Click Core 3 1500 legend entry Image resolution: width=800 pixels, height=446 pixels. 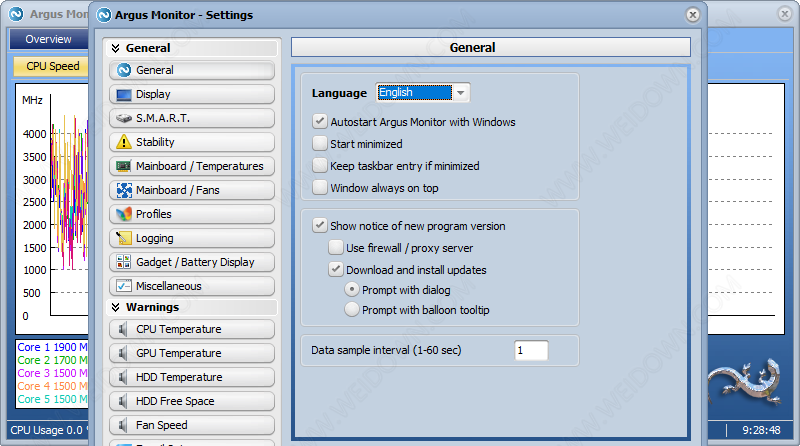click(52, 373)
